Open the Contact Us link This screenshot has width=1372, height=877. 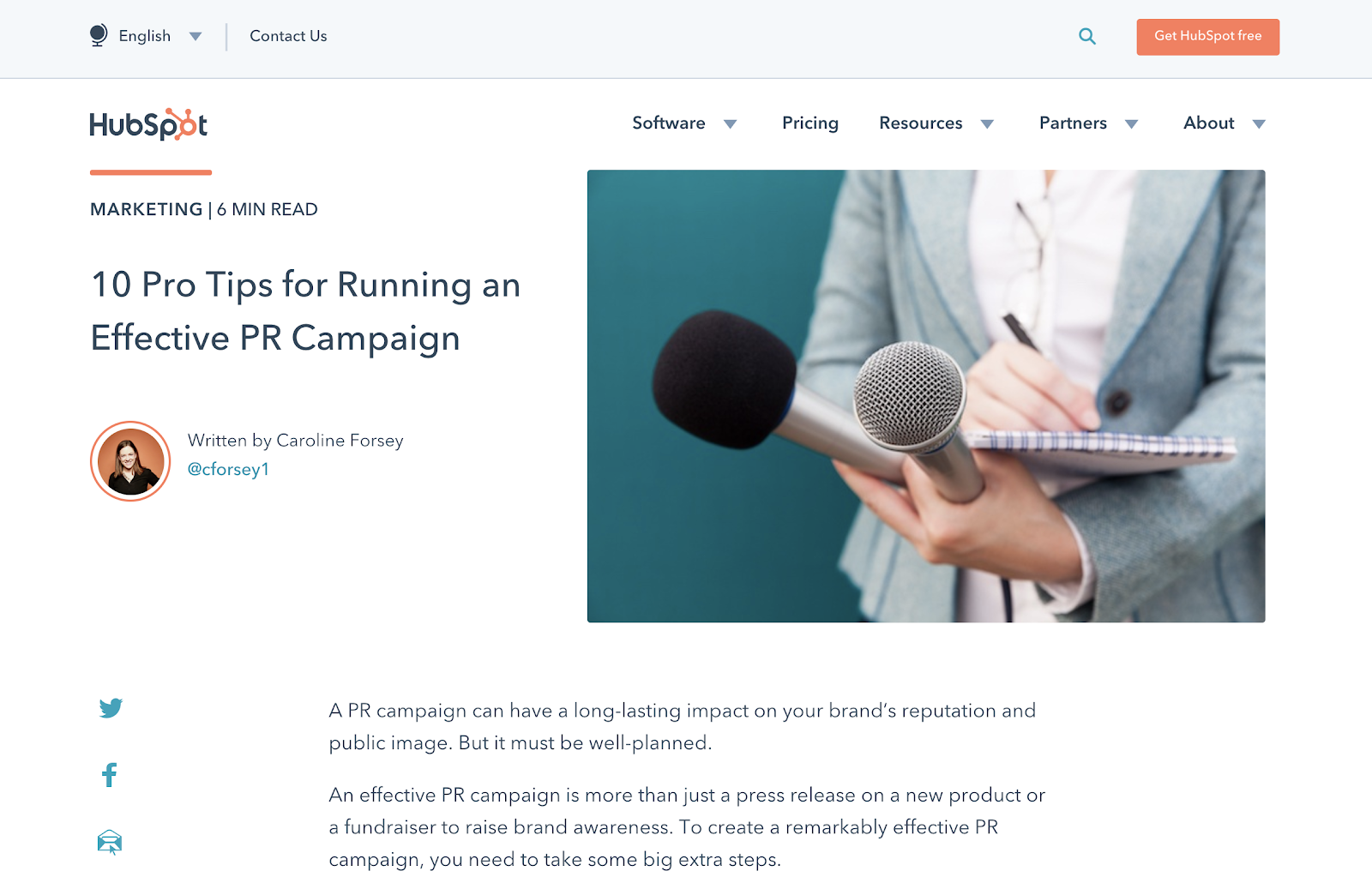tap(288, 36)
